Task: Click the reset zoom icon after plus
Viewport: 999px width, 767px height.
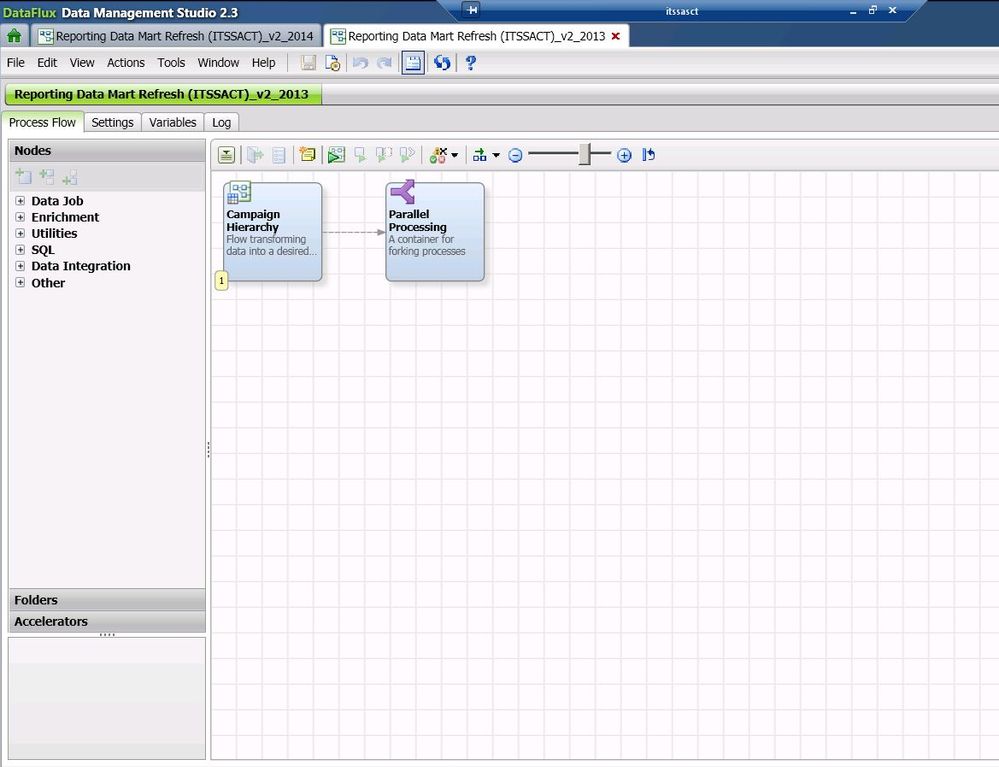Action: [x=649, y=155]
